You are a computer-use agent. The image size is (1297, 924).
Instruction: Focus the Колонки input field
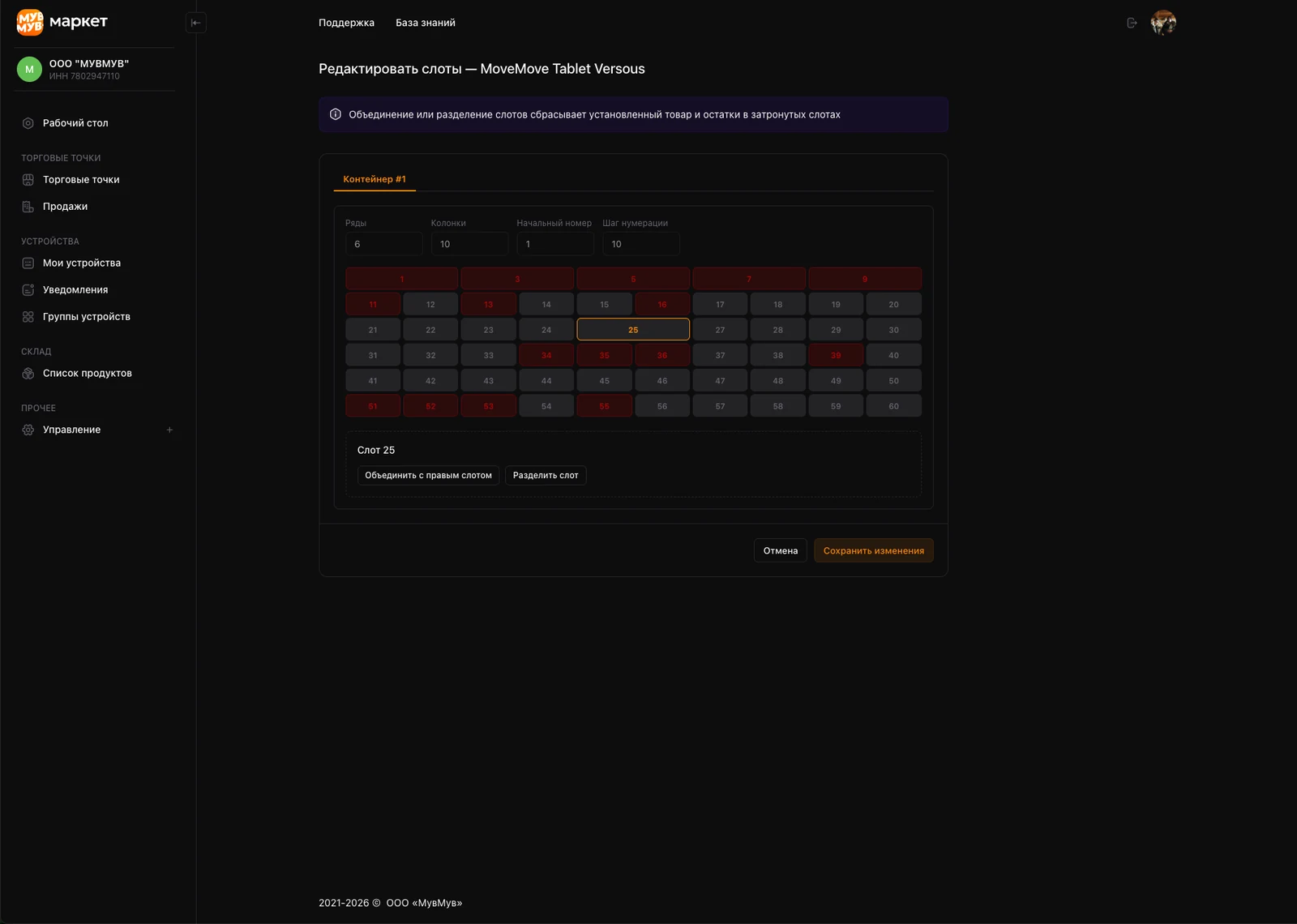(x=470, y=244)
